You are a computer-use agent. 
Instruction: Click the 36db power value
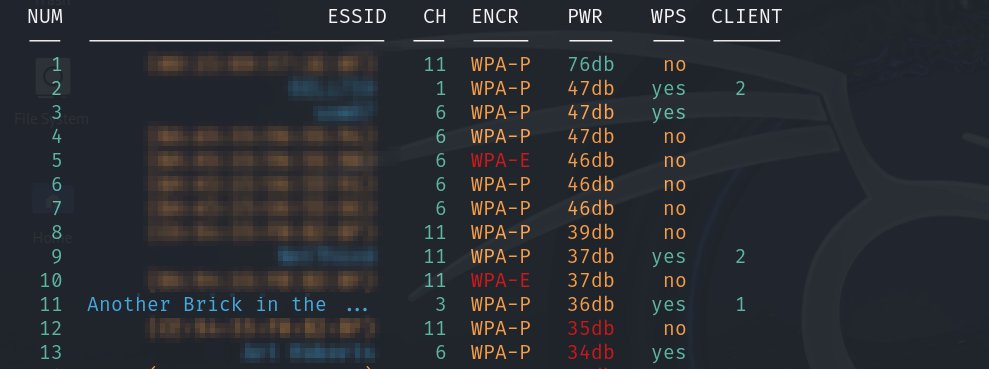tap(591, 305)
